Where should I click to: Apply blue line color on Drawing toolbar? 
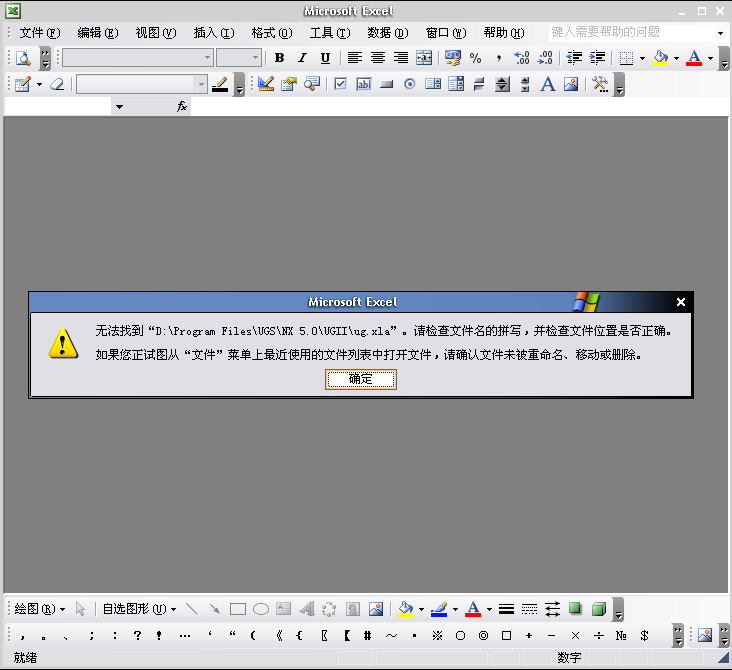pyautogui.click(x=439, y=609)
